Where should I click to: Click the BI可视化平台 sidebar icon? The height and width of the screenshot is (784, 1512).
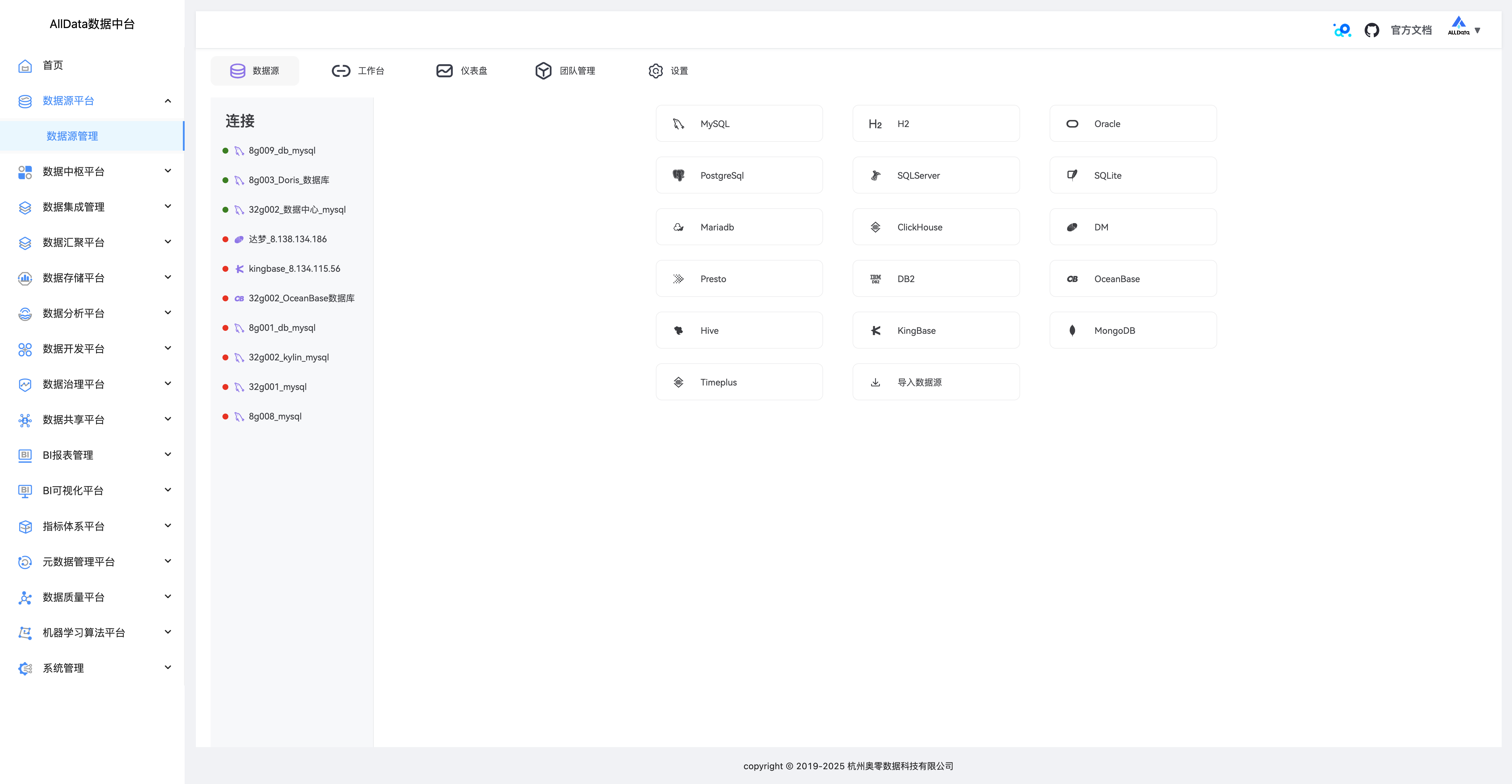[x=25, y=491]
